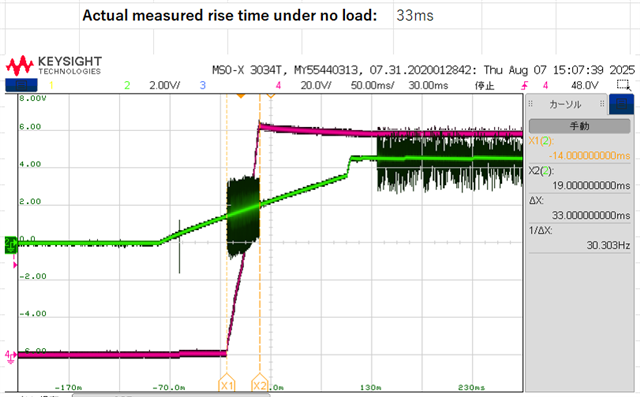This screenshot has width=640, height=397.
Task: Click the blue sidebar panel icon
Action: 621,104
